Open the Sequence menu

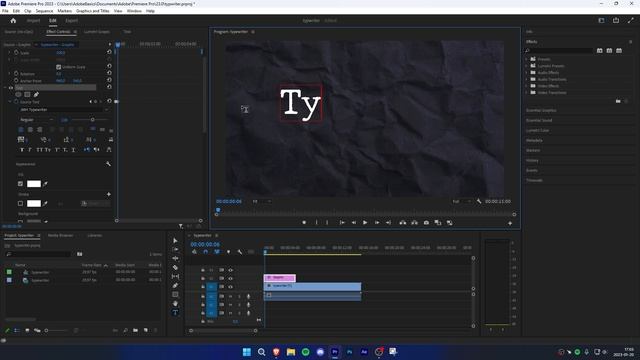pyautogui.click(x=44, y=11)
